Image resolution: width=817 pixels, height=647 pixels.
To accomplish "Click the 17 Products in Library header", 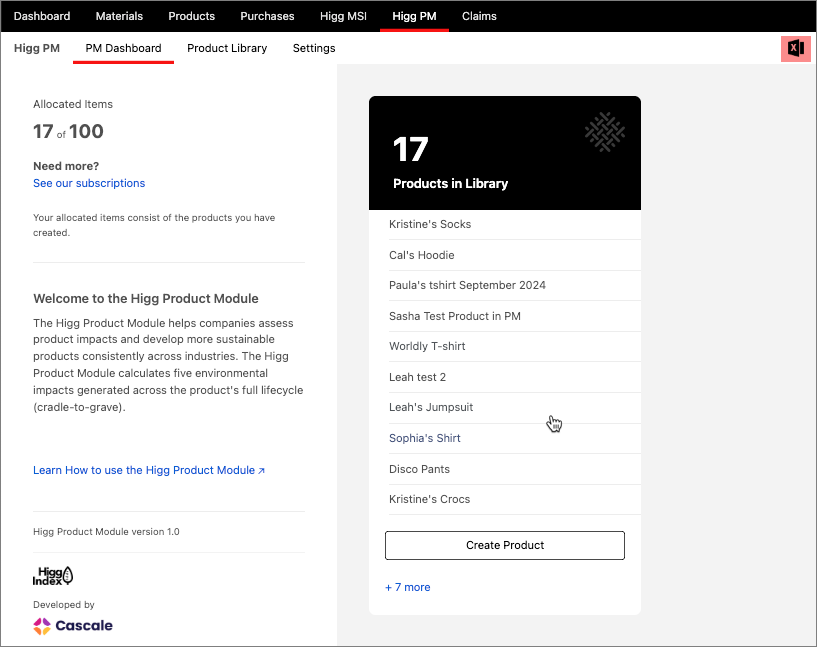I will [x=504, y=153].
